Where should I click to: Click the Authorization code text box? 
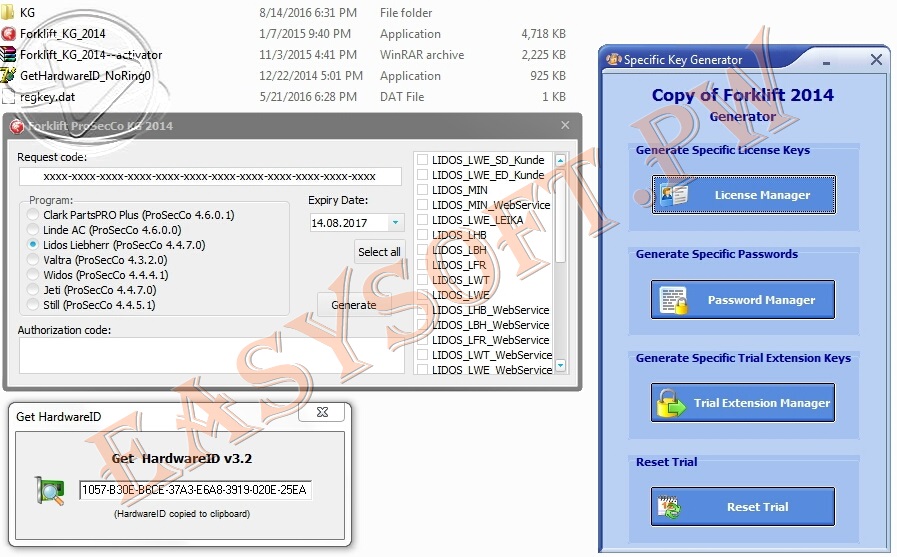(x=212, y=356)
